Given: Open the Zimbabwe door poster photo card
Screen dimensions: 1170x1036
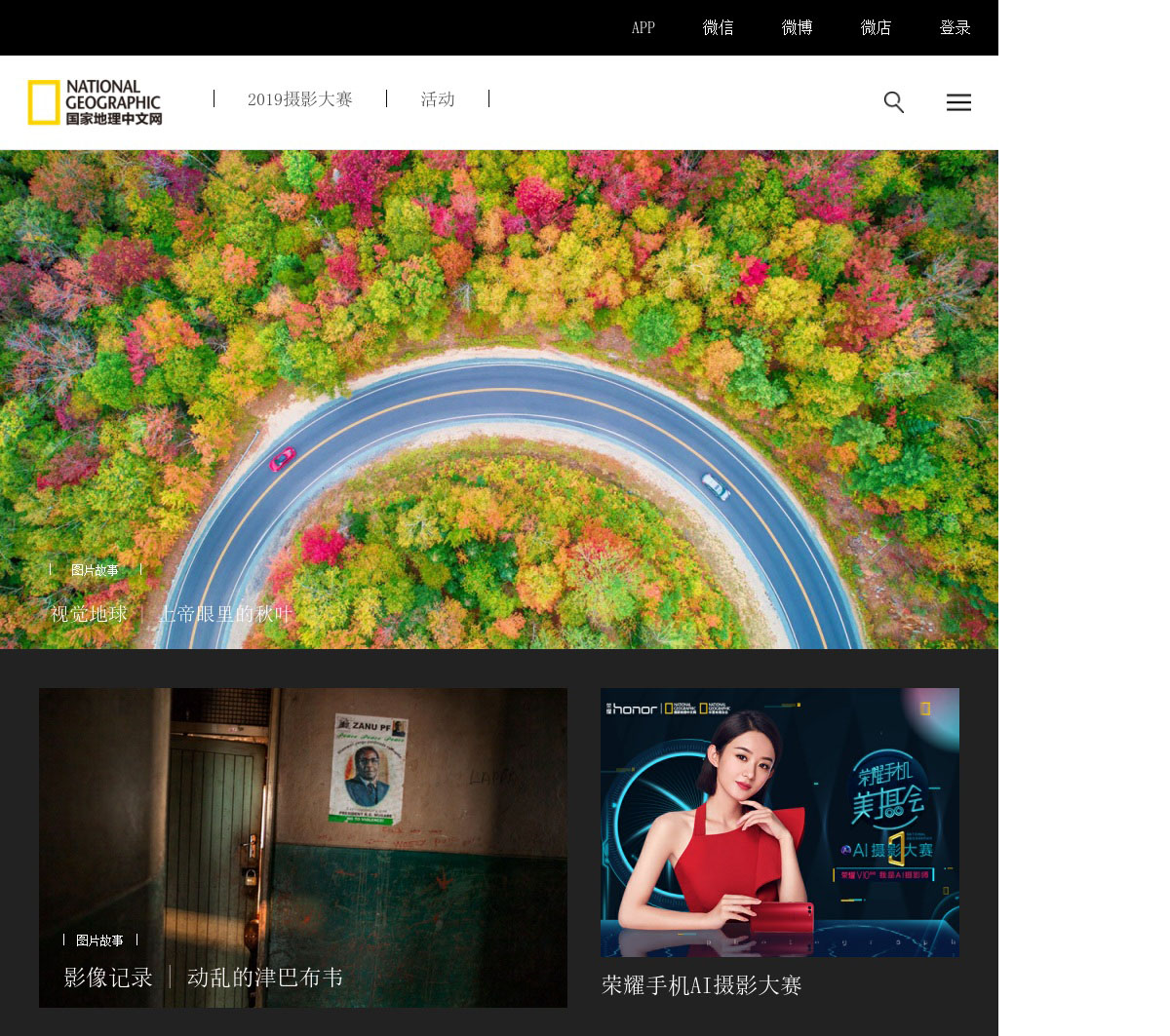Looking at the screenshot, I should click(x=303, y=848).
